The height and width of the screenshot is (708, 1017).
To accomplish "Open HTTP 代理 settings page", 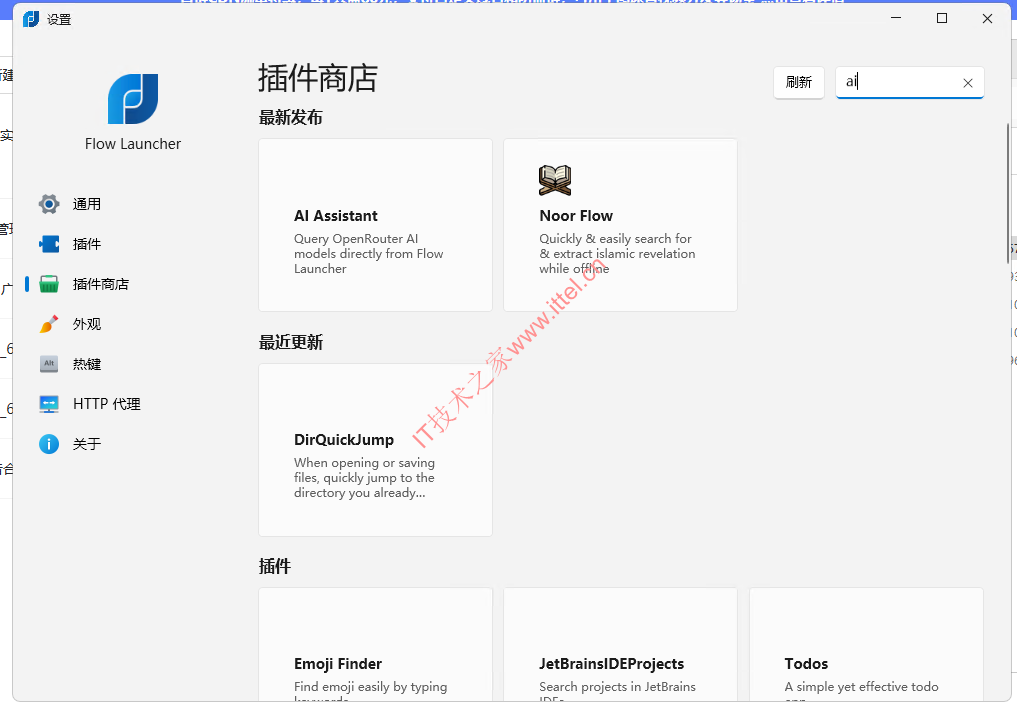I will pos(106,404).
